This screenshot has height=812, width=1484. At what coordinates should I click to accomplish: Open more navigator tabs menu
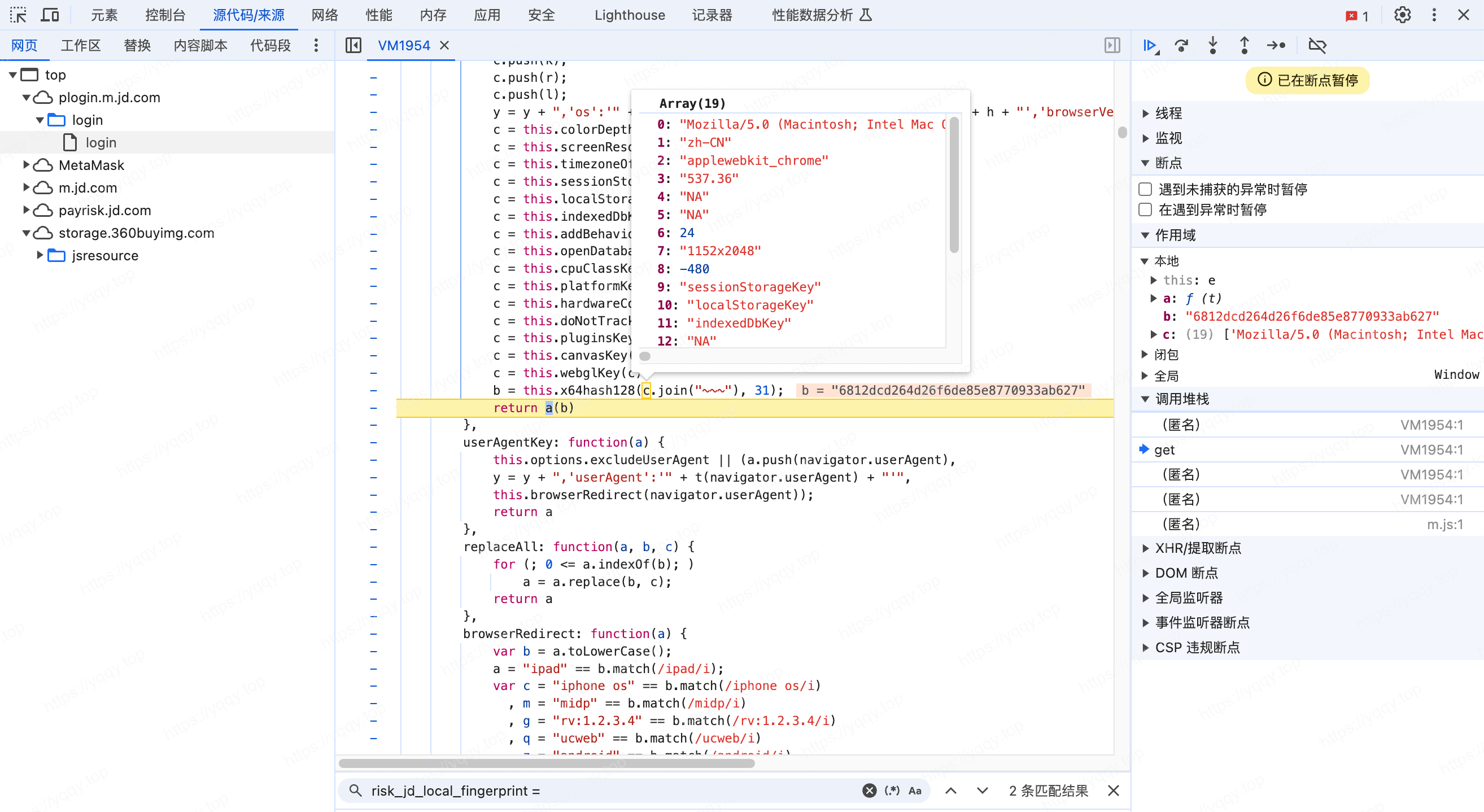(x=316, y=45)
